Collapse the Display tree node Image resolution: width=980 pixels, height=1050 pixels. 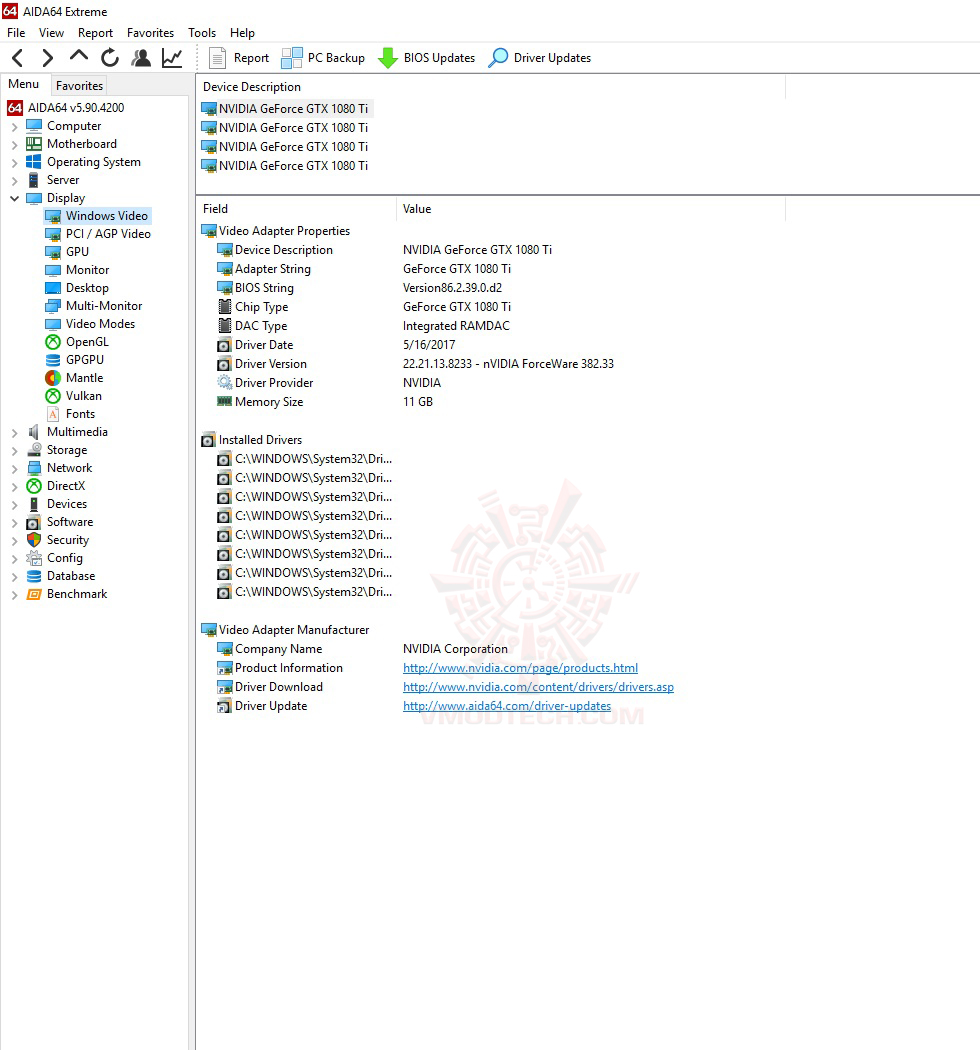[14, 198]
